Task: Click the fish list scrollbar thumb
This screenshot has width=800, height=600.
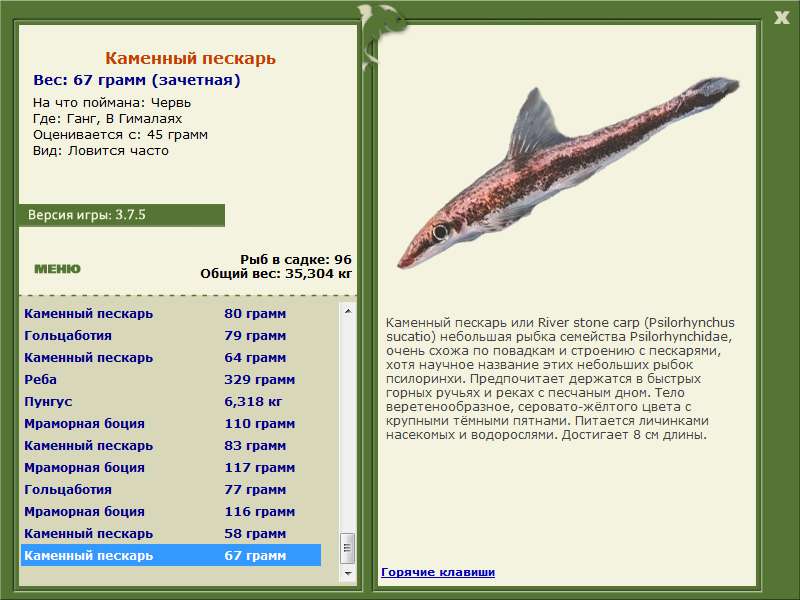Action: (348, 548)
